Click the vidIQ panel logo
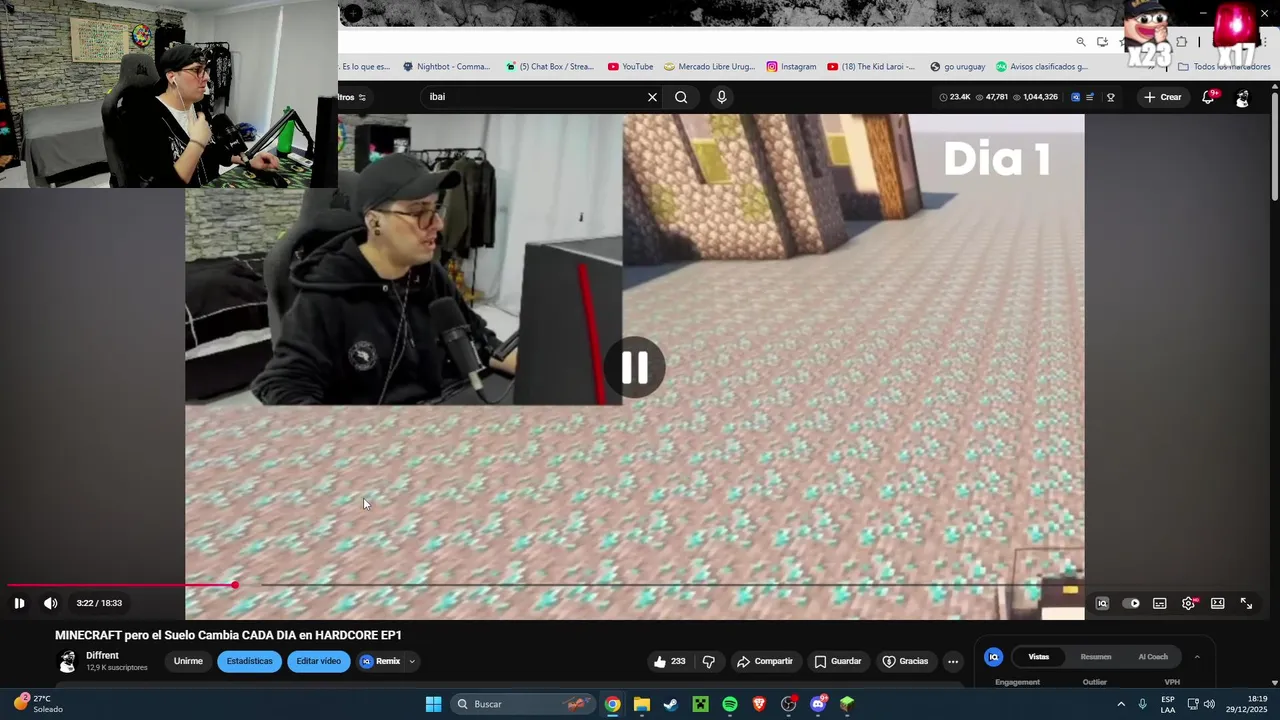Image resolution: width=1280 pixels, height=720 pixels. coord(993,657)
